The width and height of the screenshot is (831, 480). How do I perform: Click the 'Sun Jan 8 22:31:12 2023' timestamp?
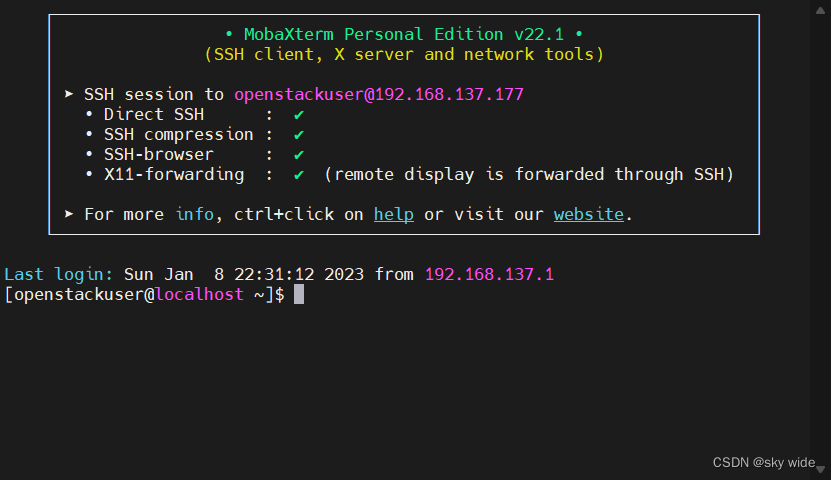coord(244,274)
